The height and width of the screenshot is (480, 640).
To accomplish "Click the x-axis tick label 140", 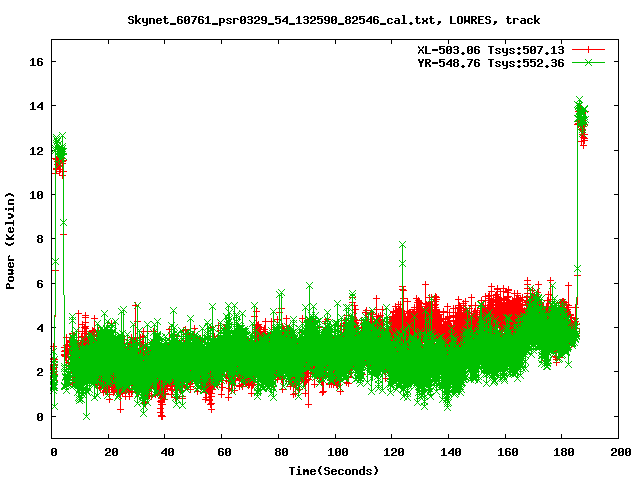I will pyautogui.click(x=451, y=452).
